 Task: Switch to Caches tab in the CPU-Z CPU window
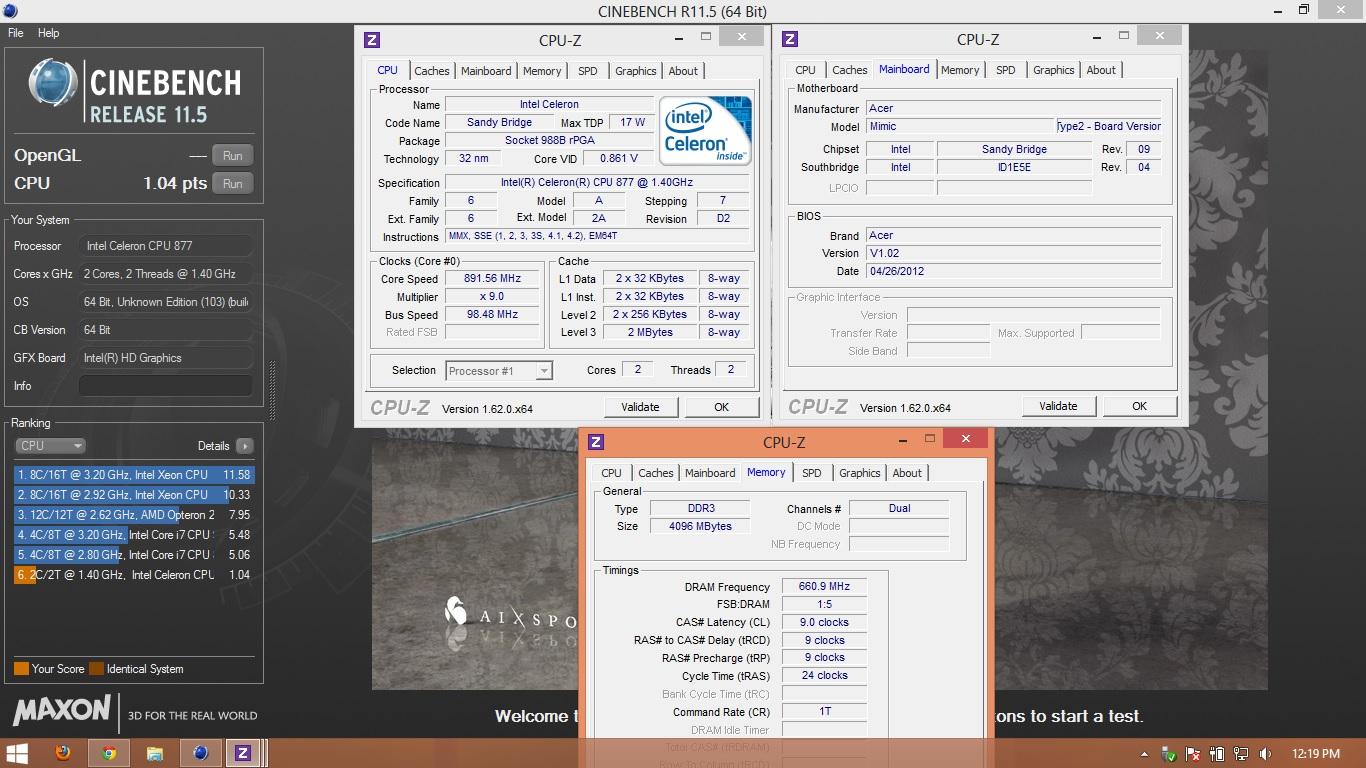[x=432, y=71]
